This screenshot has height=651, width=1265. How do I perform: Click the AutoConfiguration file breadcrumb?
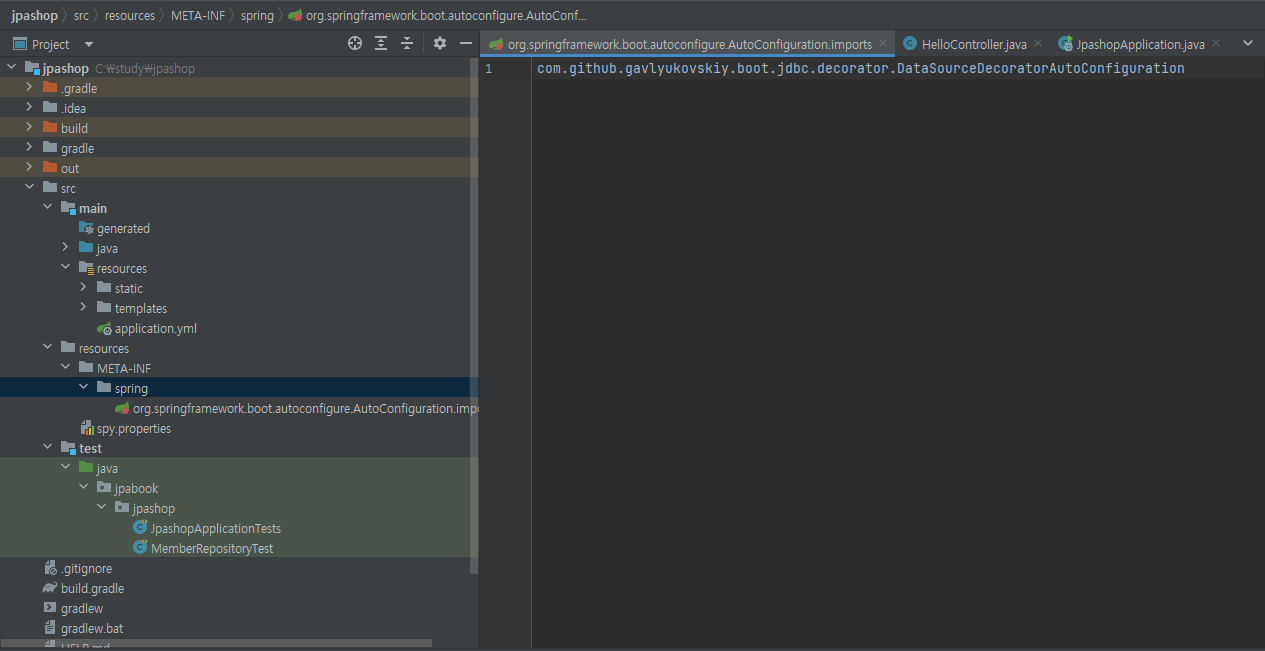point(439,16)
